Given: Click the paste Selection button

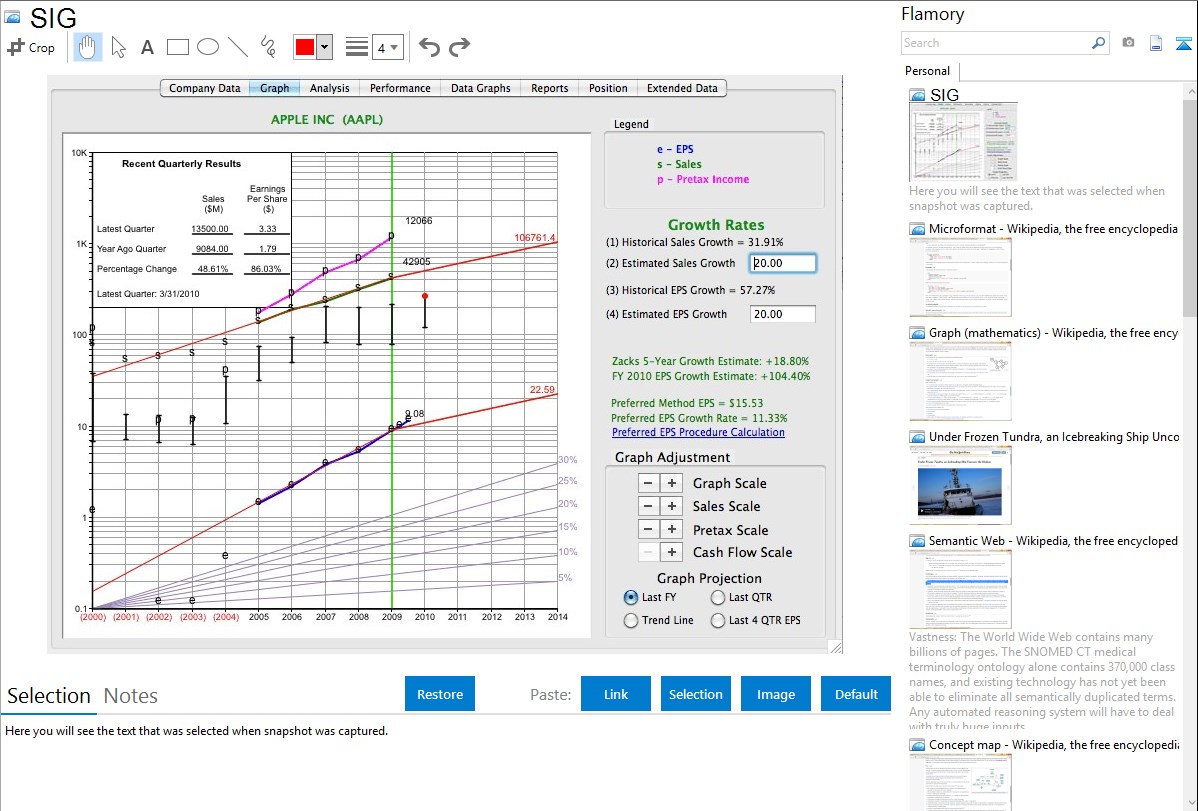Looking at the screenshot, I should (x=696, y=694).
